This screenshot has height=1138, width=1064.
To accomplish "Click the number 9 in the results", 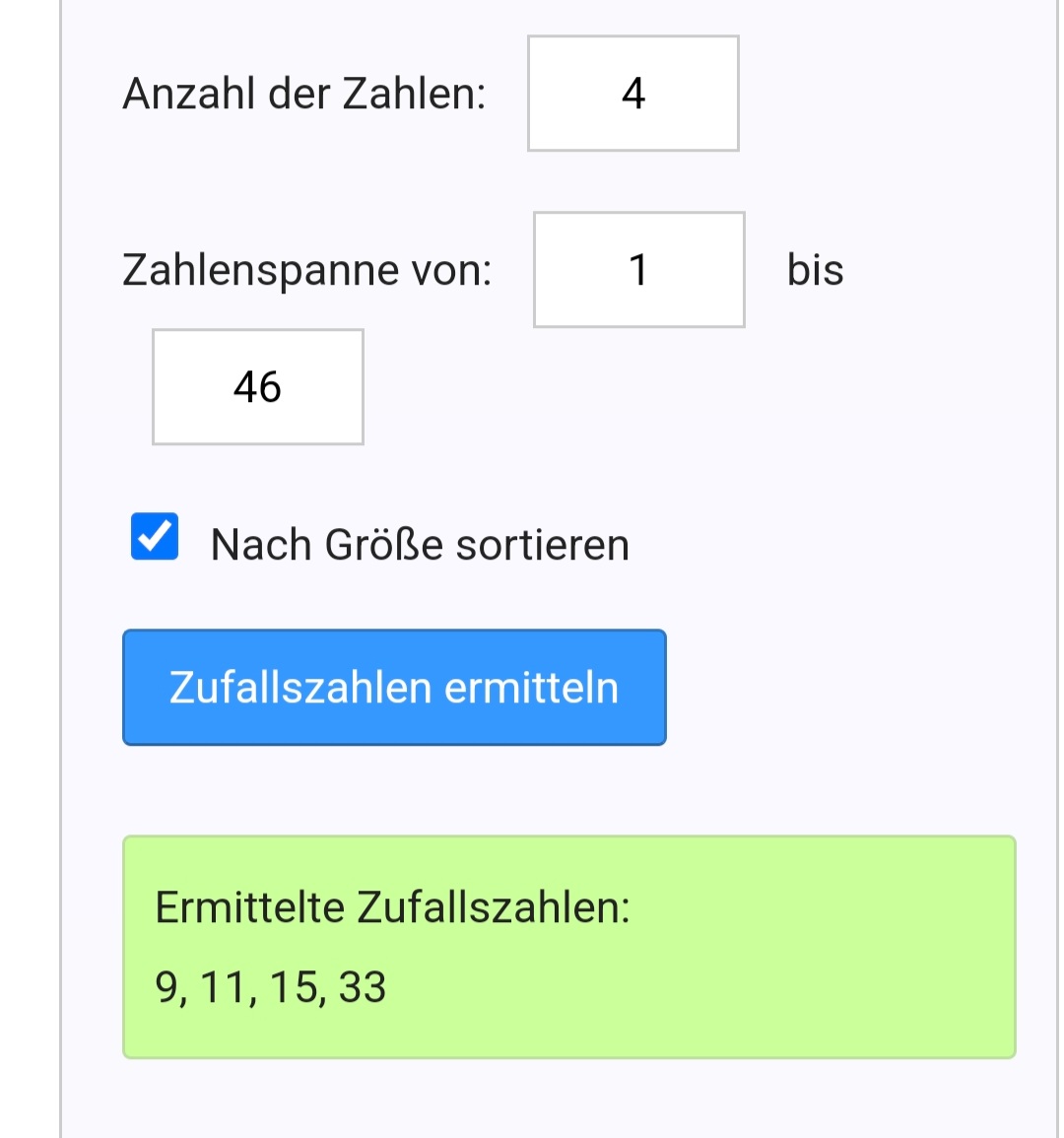I will tap(166, 986).
